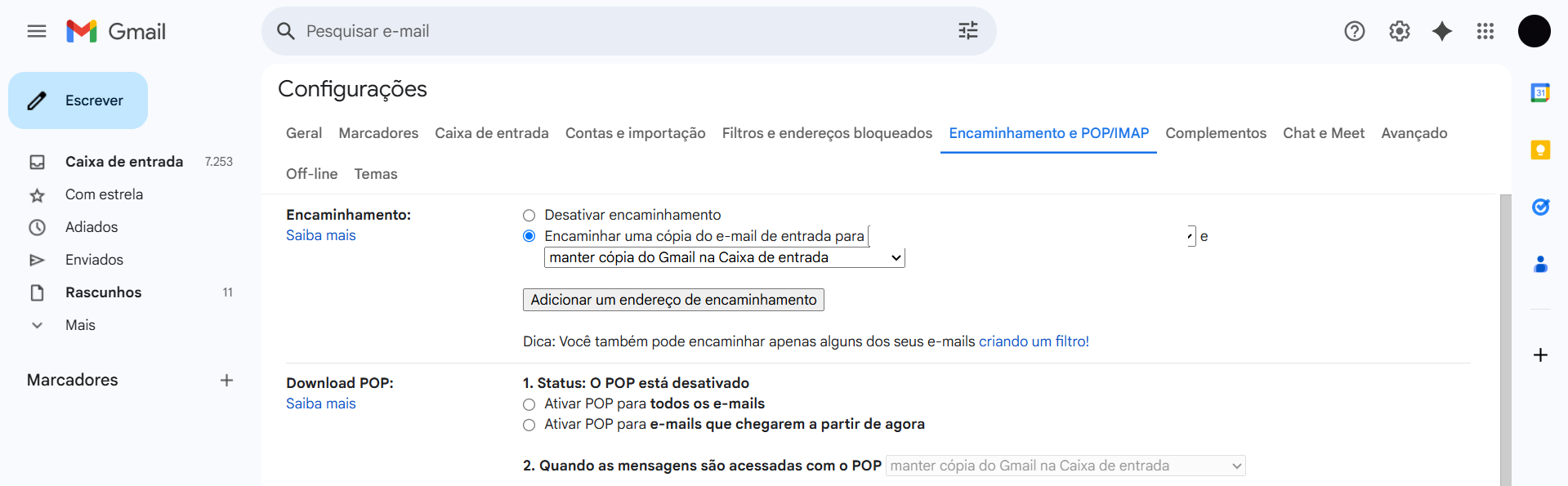Expand the Mais section in sidebar
This screenshot has width=1568, height=486.
point(80,325)
